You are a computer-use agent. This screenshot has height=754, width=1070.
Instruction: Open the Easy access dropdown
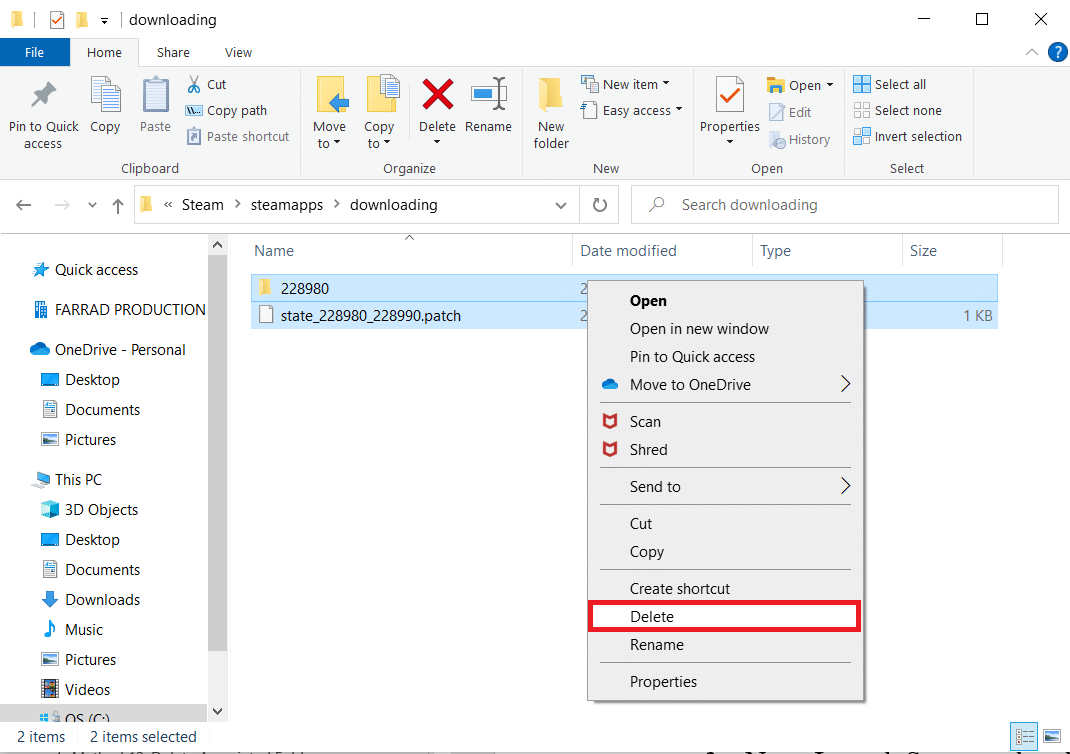pos(631,111)
